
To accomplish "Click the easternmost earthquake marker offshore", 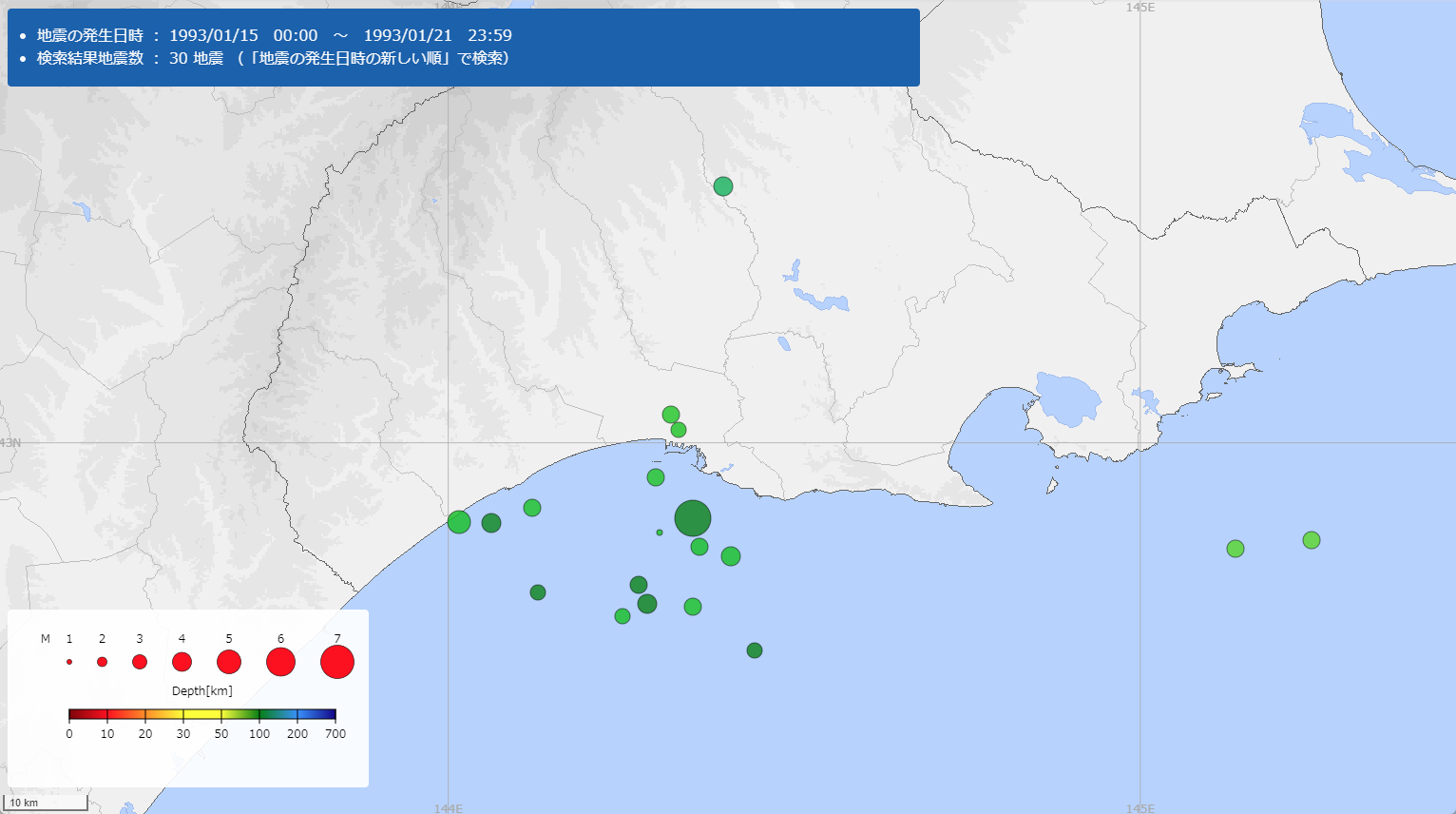I will [x=1312, y=540].
